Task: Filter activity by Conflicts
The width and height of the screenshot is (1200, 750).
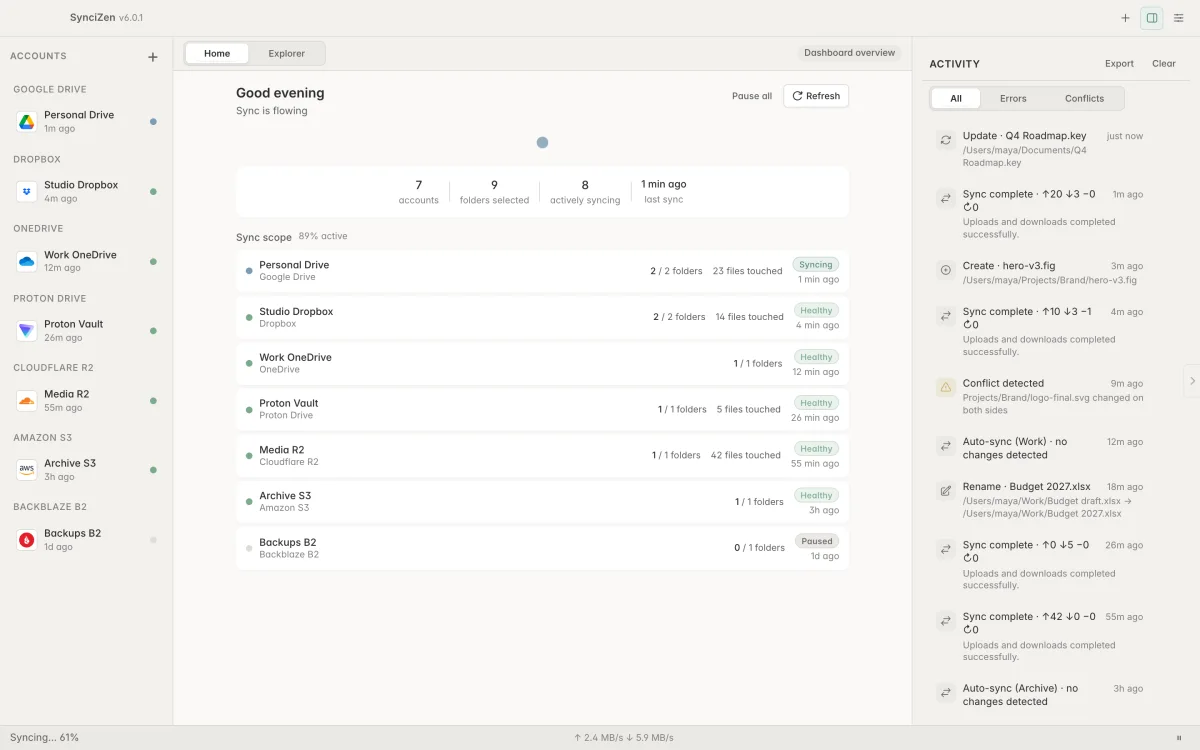Action: coord(1084,98)
